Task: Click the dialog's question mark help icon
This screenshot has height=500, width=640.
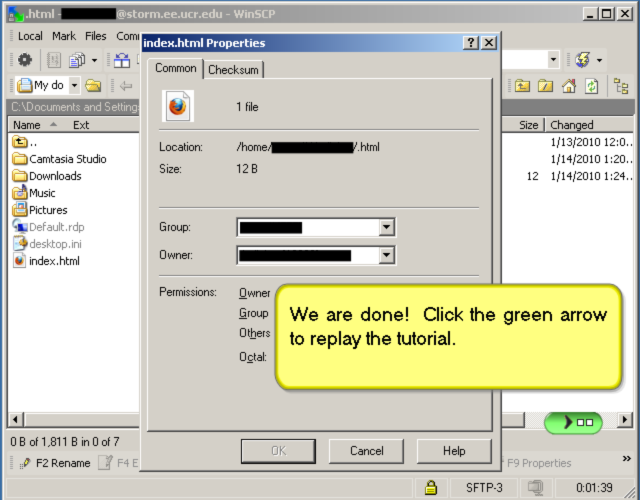Action: point(470,43)
